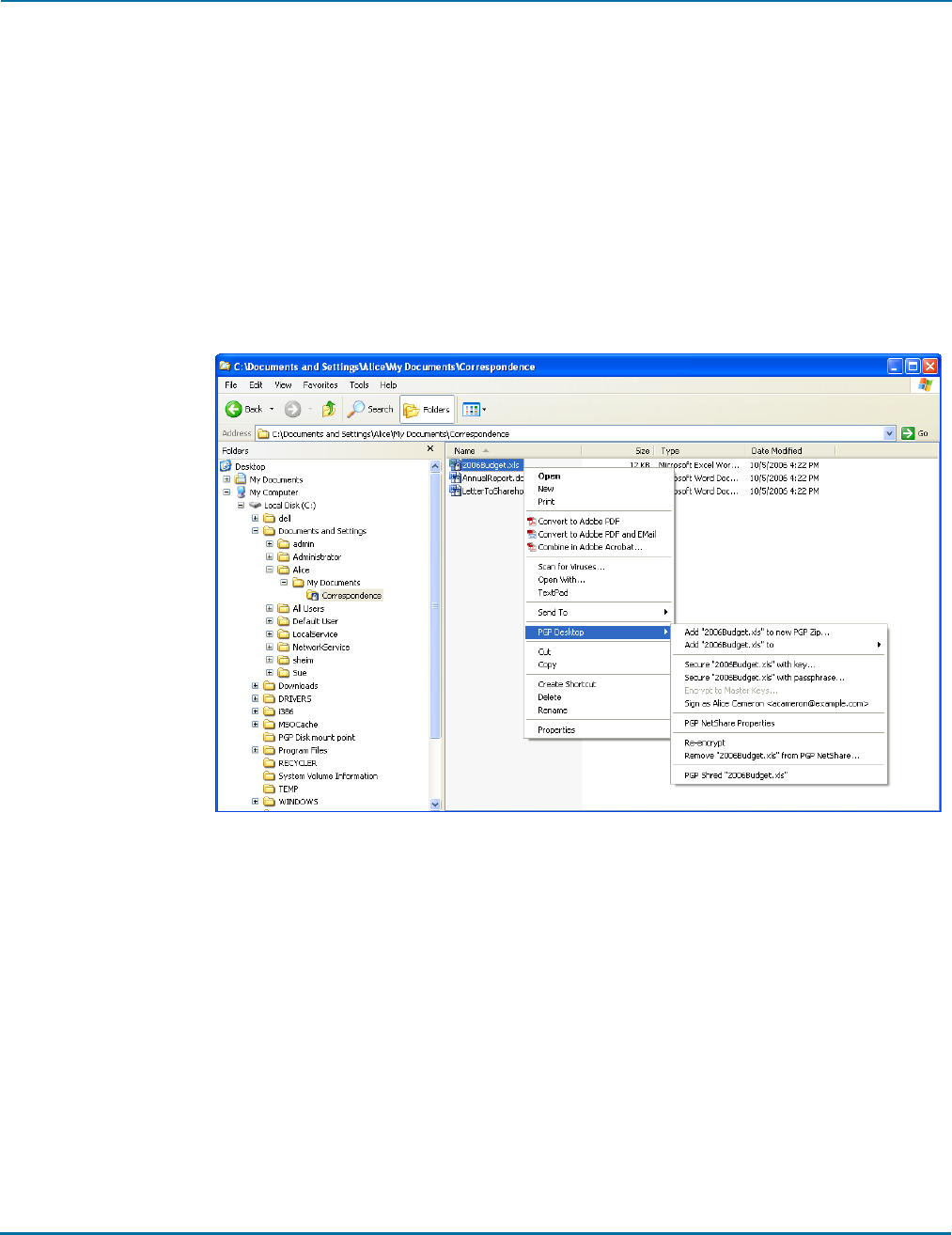Click Combine in Adobe Acrobat icon

tap(531, 547)
